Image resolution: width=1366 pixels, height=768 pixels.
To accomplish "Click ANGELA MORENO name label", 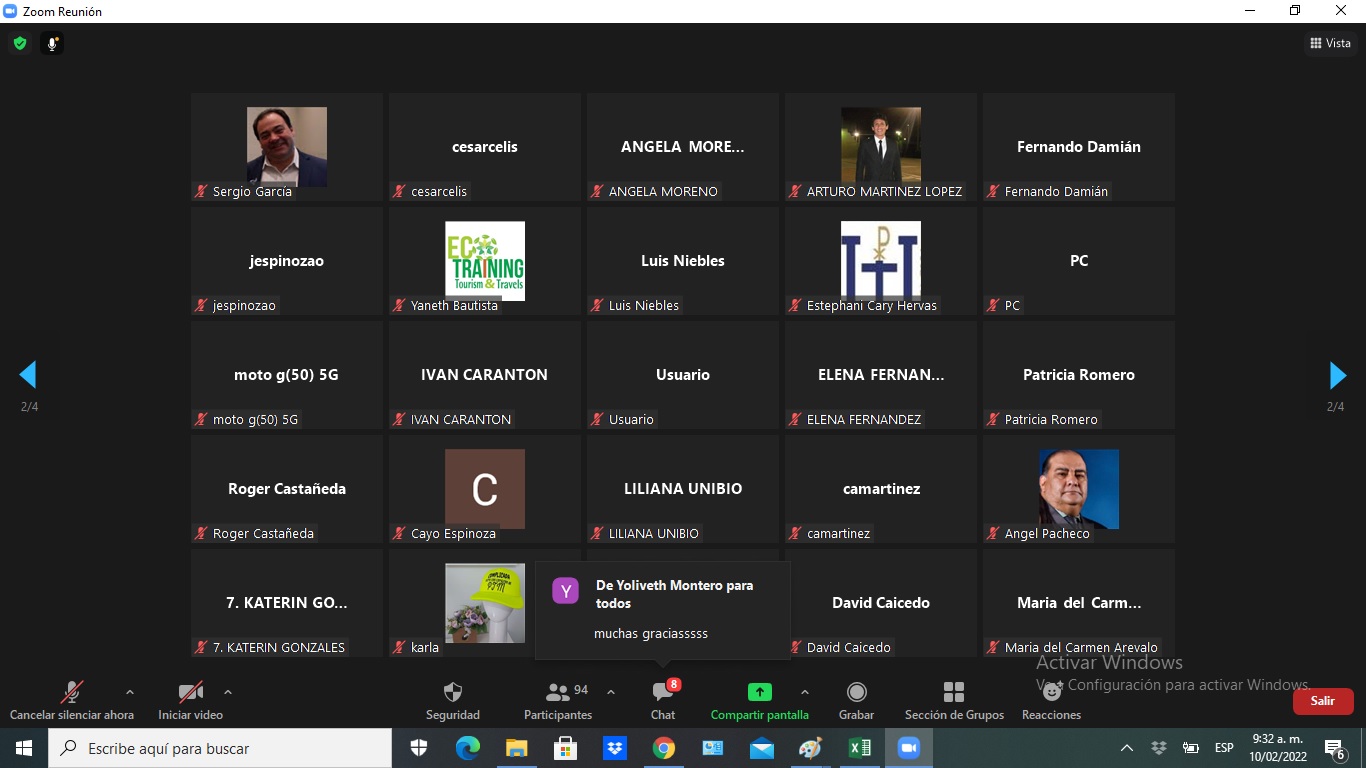I will click(663, 191).
